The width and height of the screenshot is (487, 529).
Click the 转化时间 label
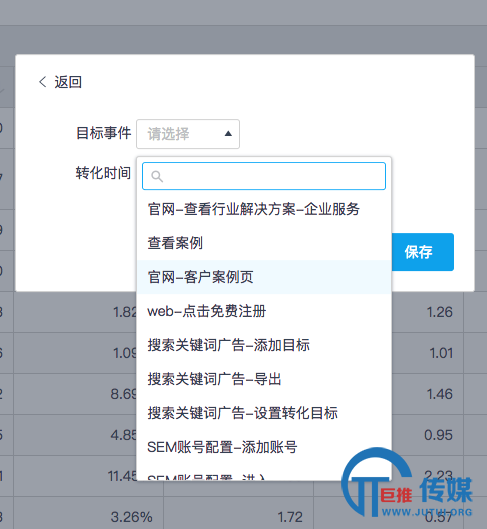[103, 173]
